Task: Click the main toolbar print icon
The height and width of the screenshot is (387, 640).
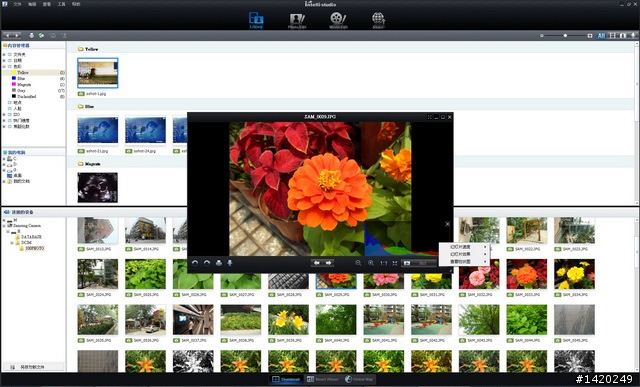Action: coord(31,36)
